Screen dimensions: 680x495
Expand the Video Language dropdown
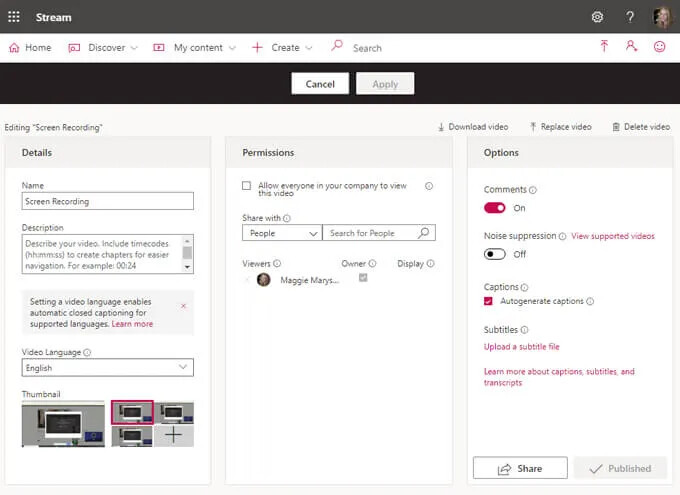pyautogui.click(x=108, y=368)
